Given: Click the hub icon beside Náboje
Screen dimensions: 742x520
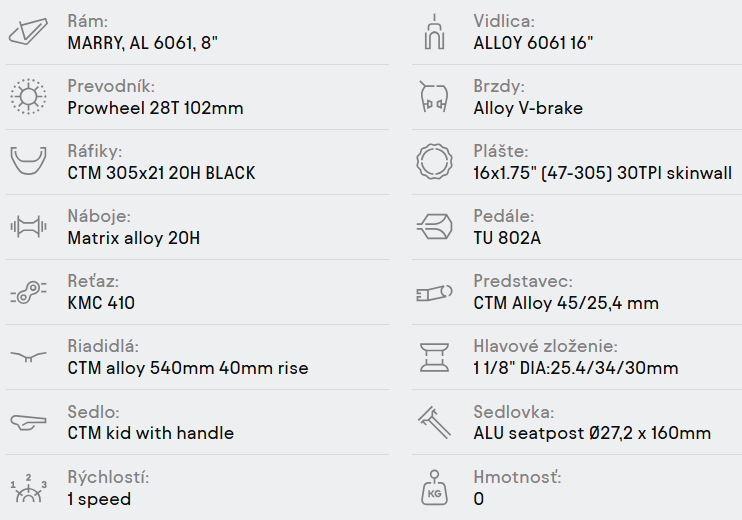Looking at the screenshot, I should tap(28, 227).
